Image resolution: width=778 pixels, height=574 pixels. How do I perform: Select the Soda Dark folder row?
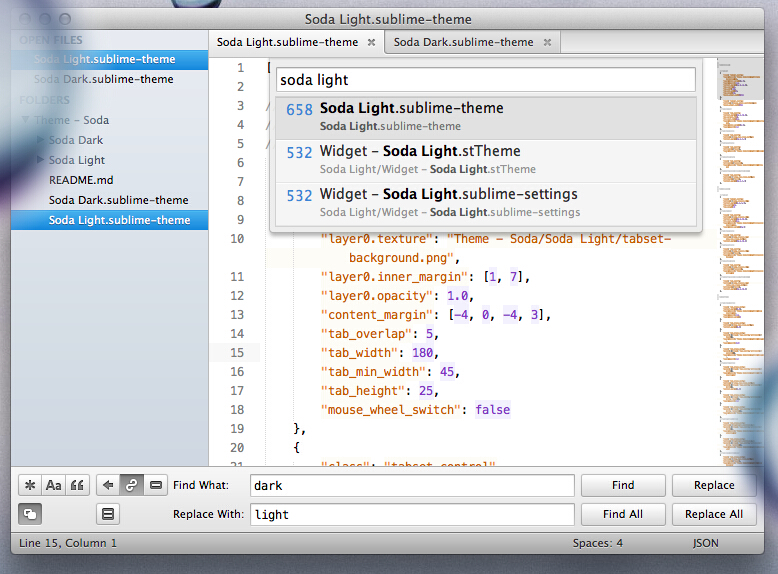[110, 140]
